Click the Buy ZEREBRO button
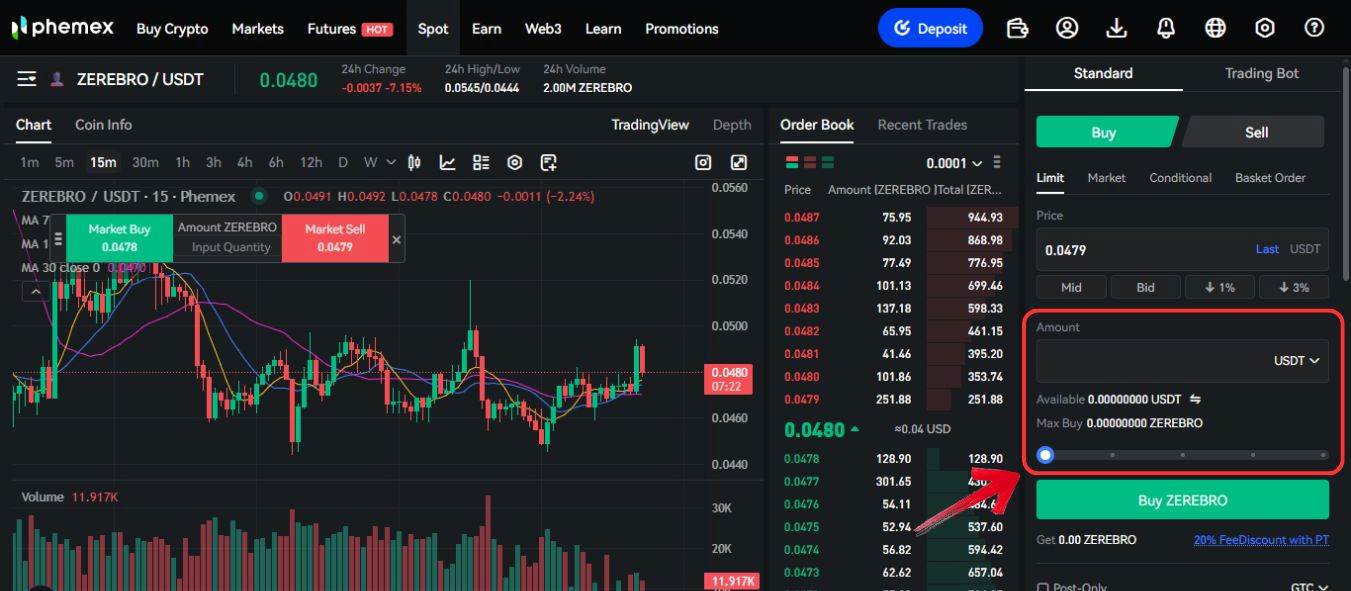Image resolution: width=1351 pixels, height=591 pixels. [1182, 500]
